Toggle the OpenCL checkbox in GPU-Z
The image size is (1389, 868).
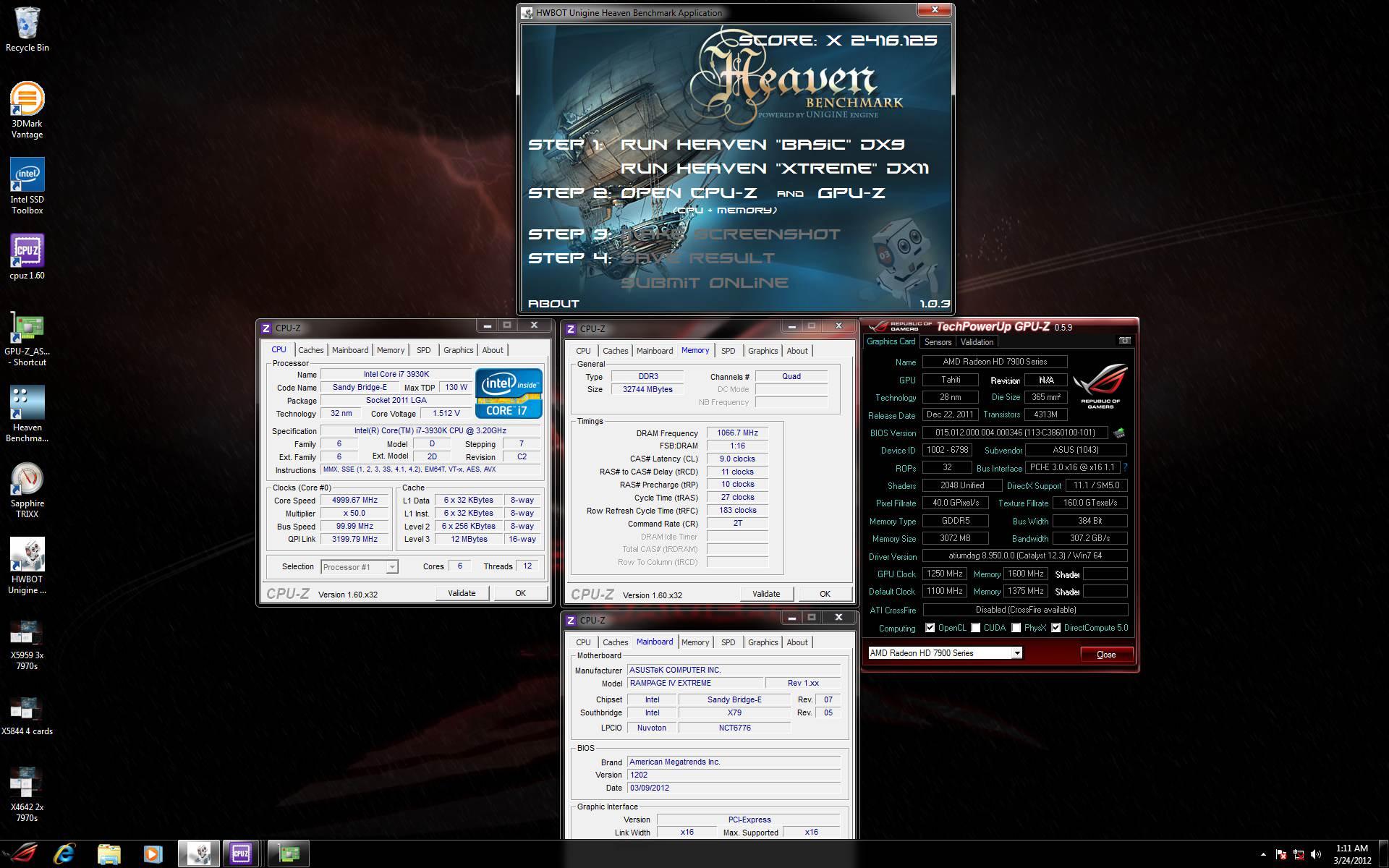click(x=930, y=628)
